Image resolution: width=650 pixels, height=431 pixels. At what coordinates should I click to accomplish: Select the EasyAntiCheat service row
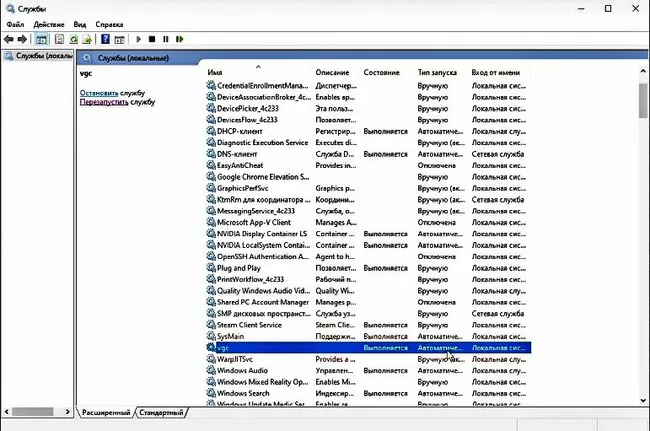click(245, 165)
